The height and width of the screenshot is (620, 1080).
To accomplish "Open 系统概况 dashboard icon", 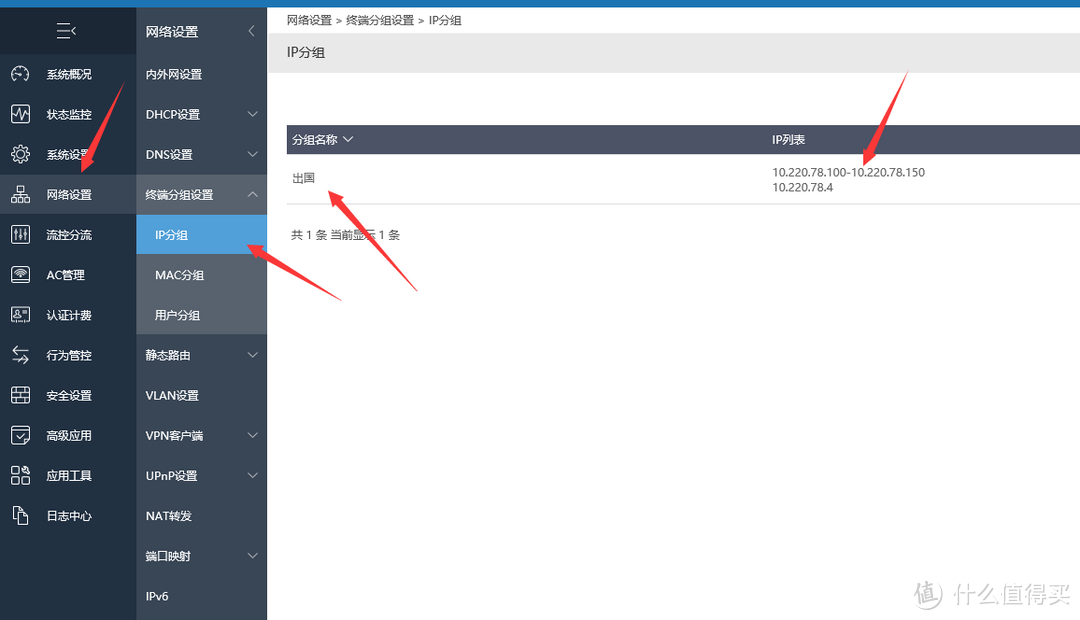I will [20, 74].
